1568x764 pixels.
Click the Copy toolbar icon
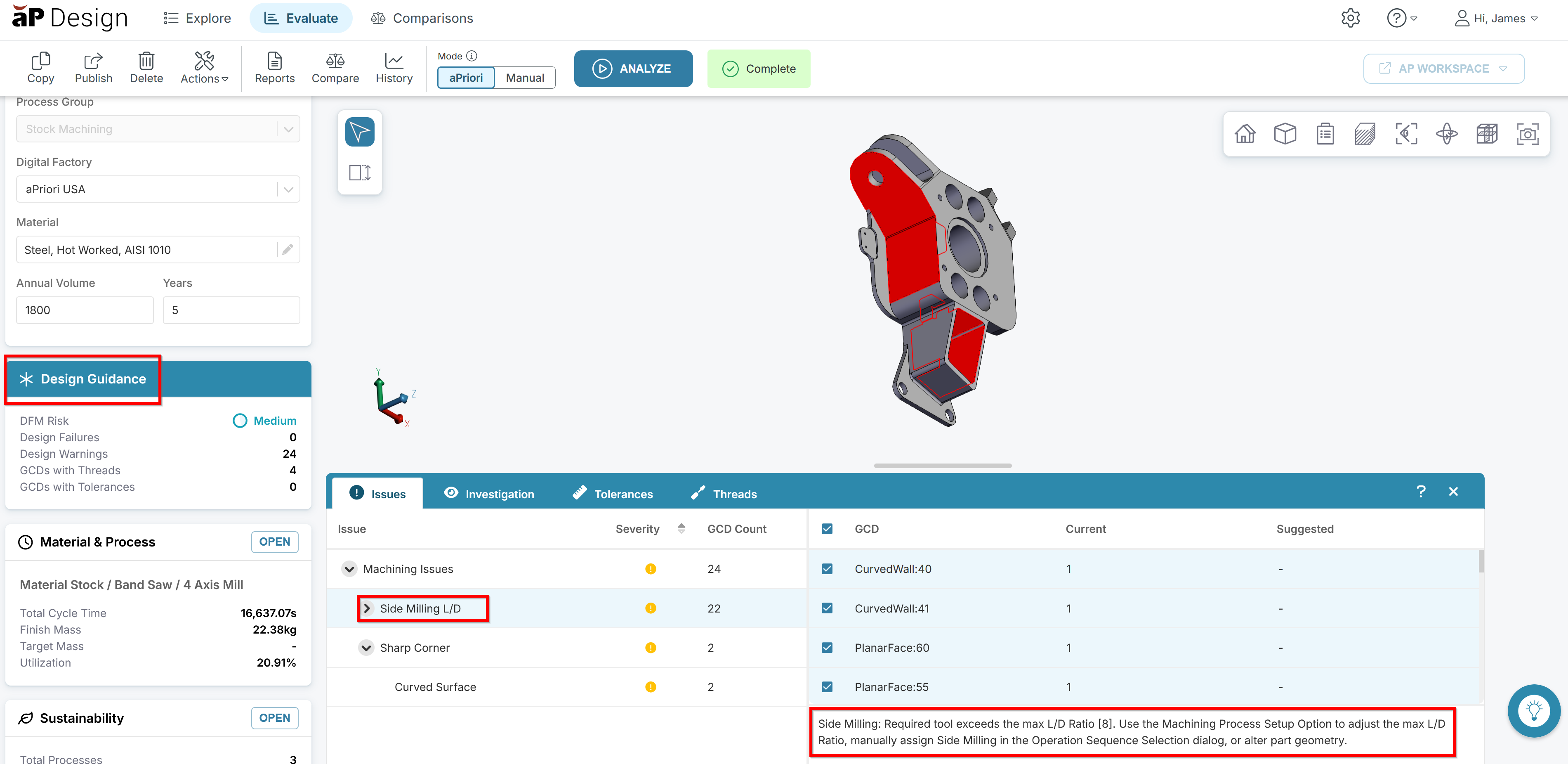pyautogui.click(x=40, y=68)
